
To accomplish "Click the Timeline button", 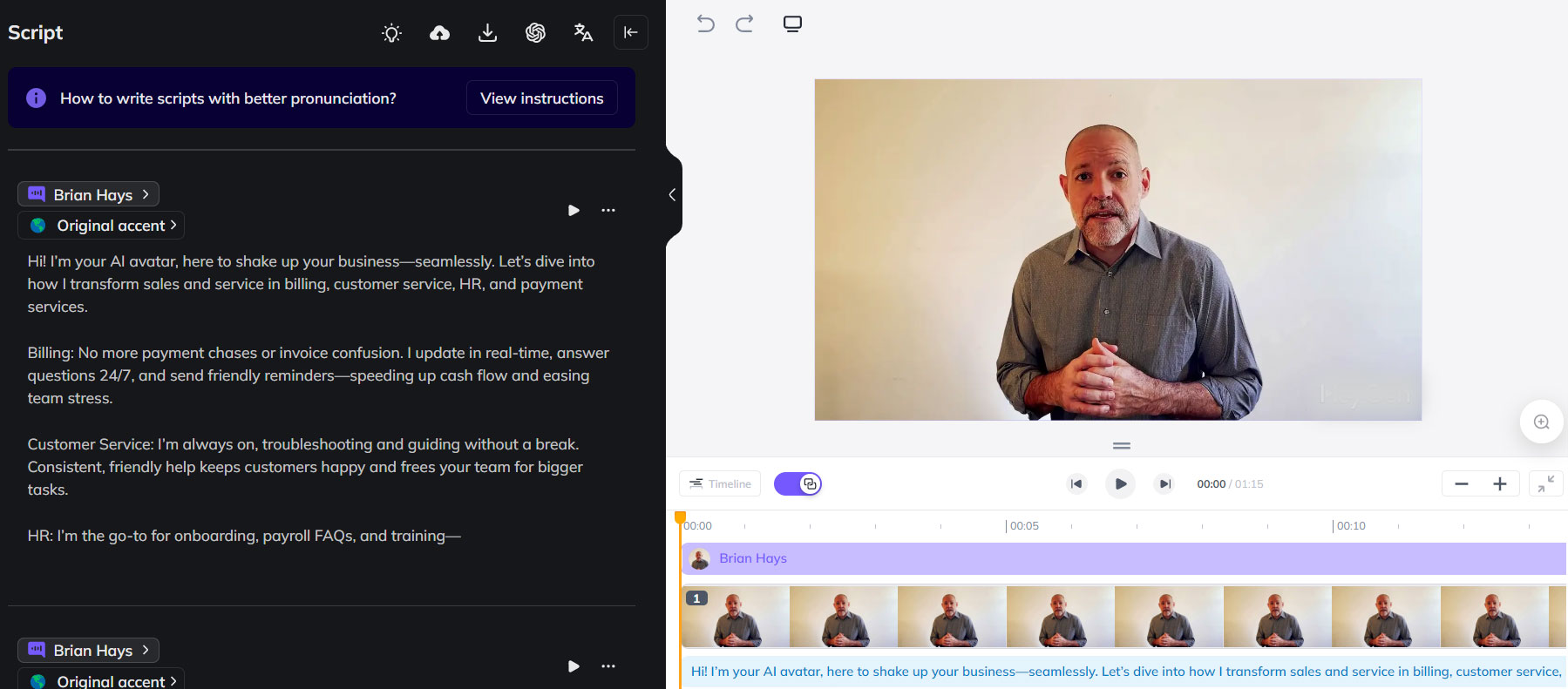I will (720, 483).
